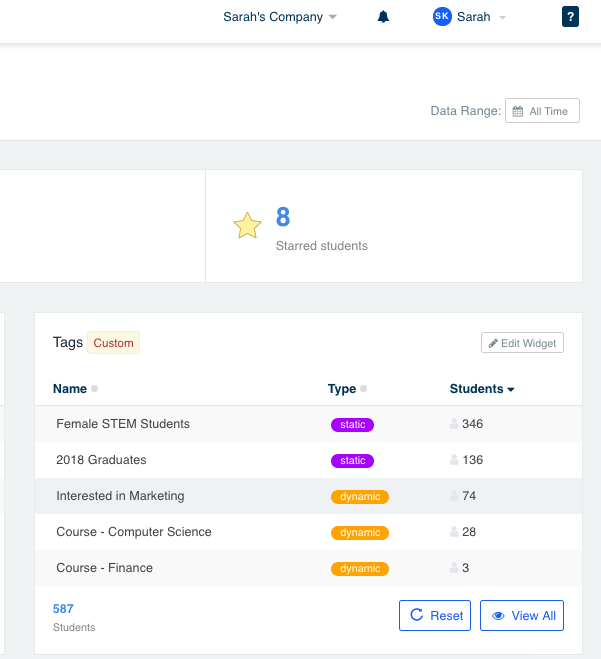
Task: Click the Reset button
Action: [x=435, y=615]
